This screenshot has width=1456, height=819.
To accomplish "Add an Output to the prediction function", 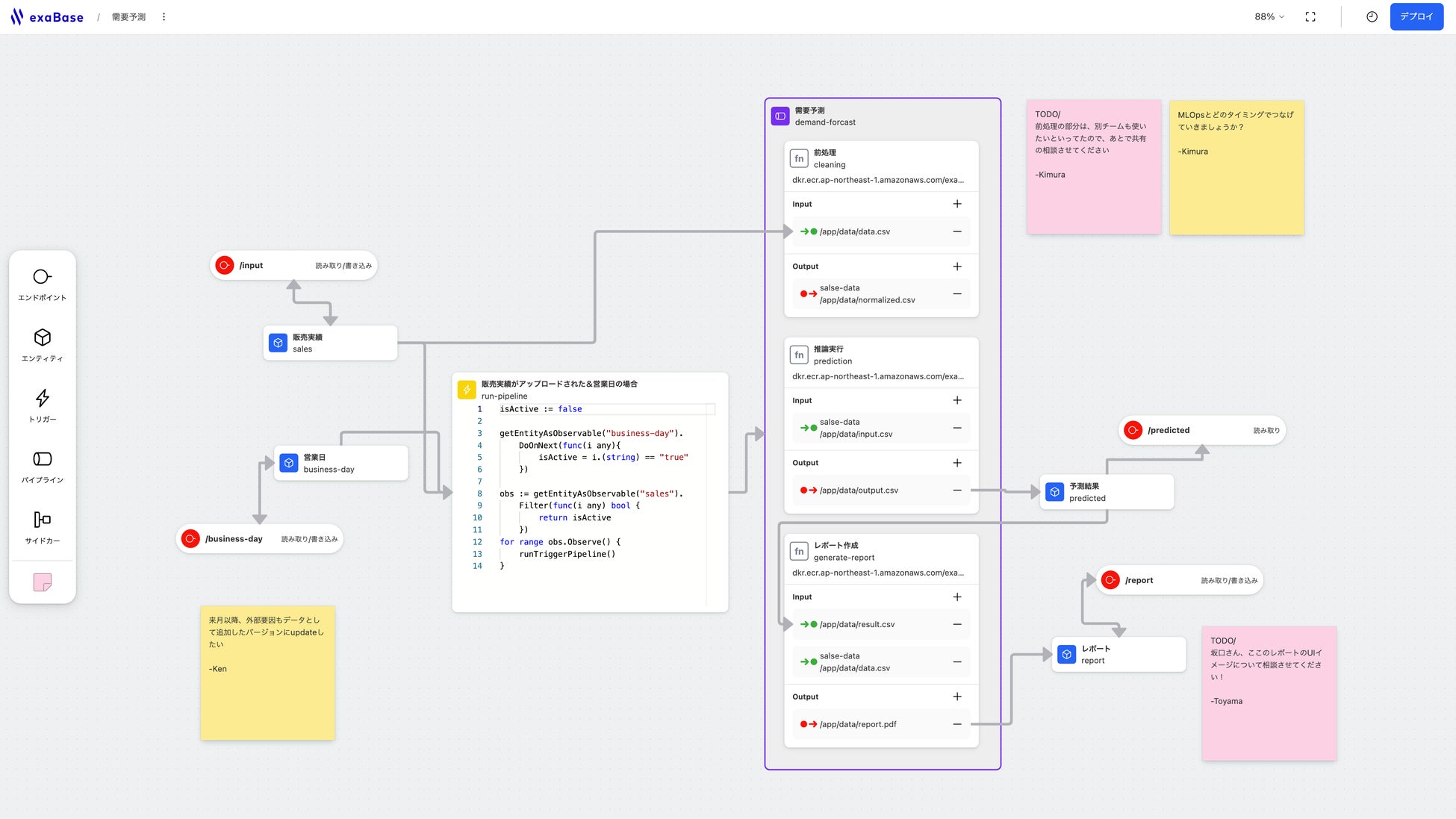I will click(x=956, y=463).
